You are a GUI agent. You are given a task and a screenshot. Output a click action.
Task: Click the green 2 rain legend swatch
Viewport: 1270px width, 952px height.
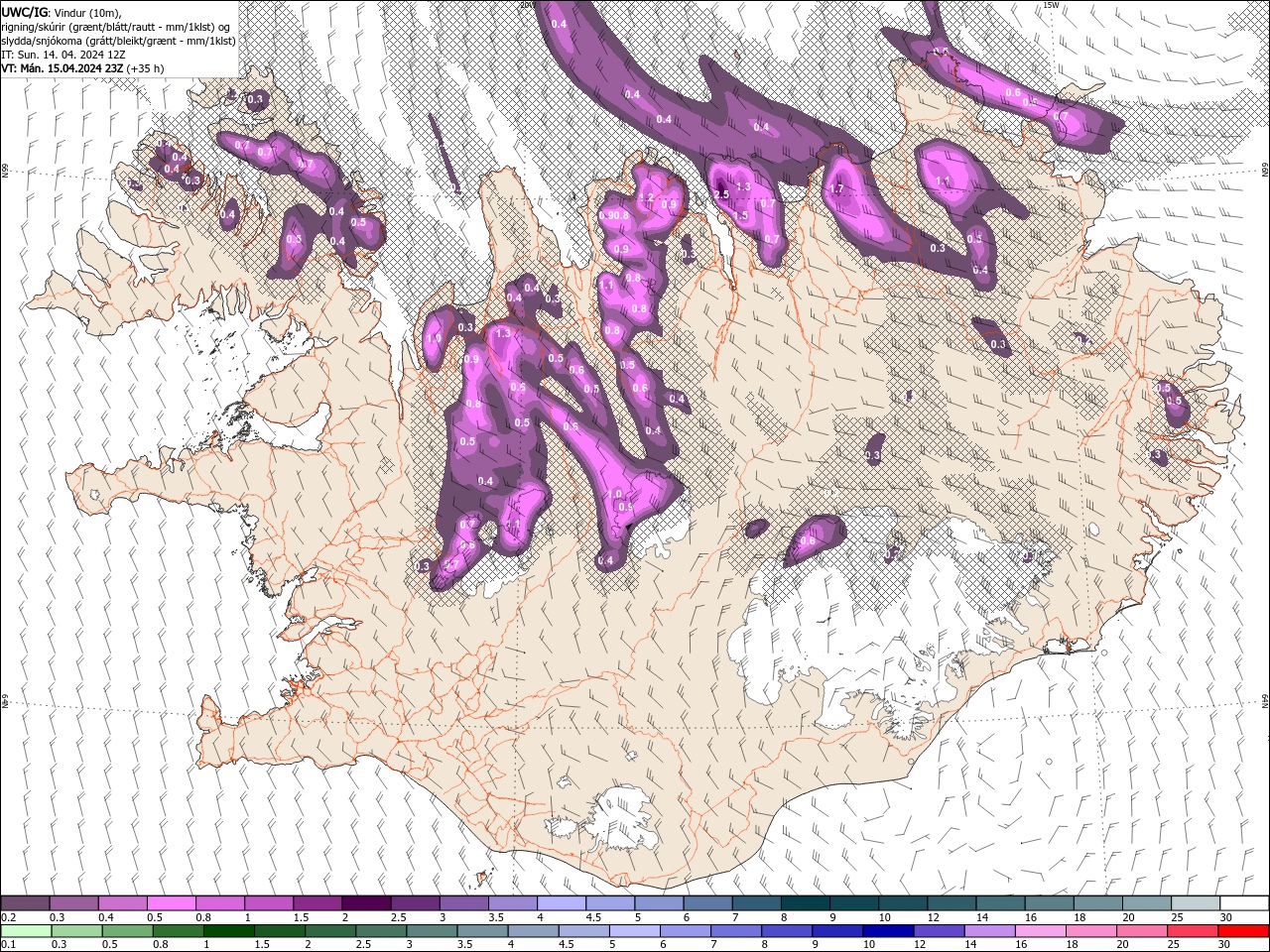(x=329, y=931)
